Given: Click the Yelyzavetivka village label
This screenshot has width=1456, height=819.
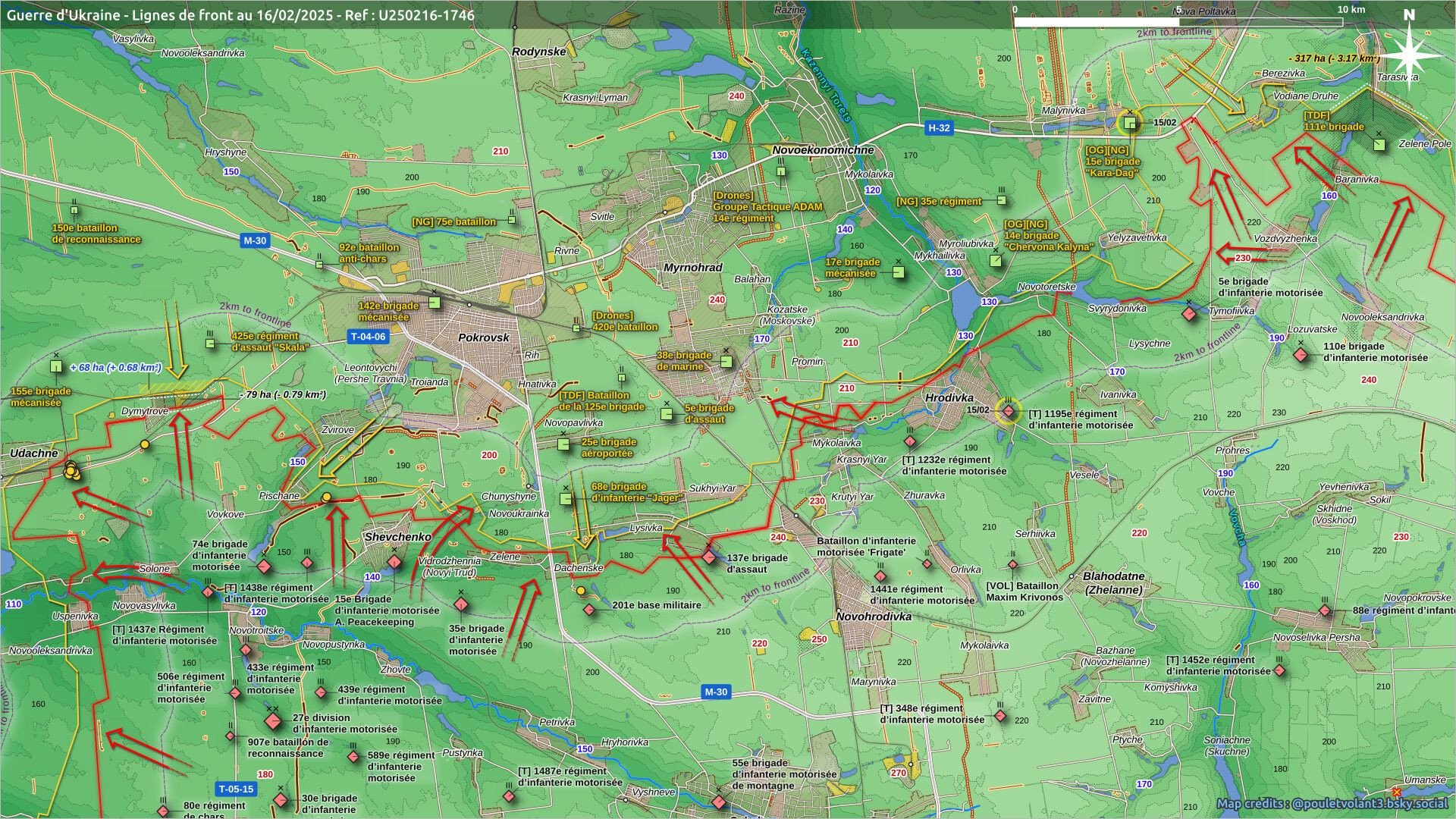Looking at the screenshot, I should [1137, 237].
